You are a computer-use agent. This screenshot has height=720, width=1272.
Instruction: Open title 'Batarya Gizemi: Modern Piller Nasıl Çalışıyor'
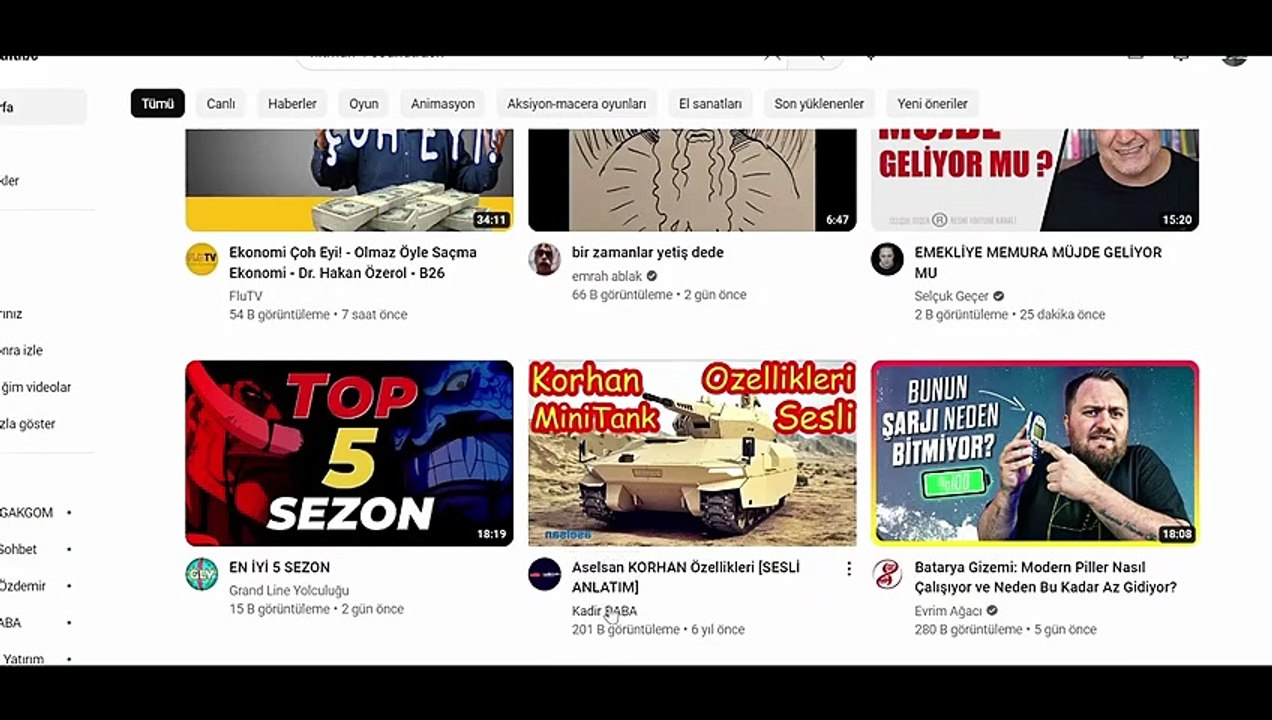1045,577
